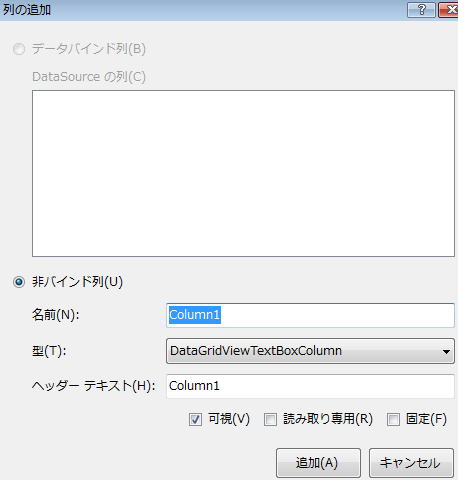Viewport: 458px width, 480px height.
Task: Enable the 読み取り専用(R) checkbox
Action: 270,419
